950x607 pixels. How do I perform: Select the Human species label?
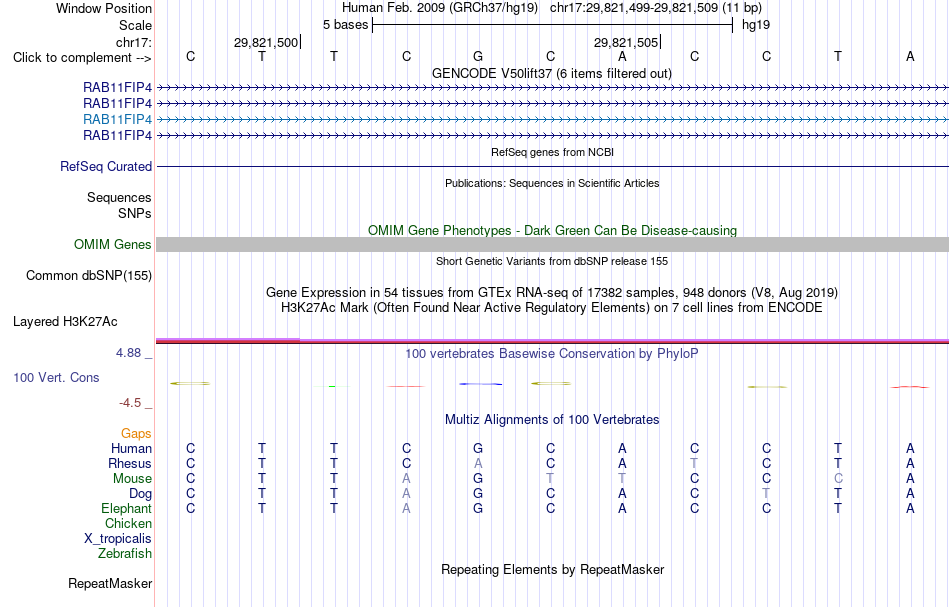pyautogui.click(x=131, y=448)
